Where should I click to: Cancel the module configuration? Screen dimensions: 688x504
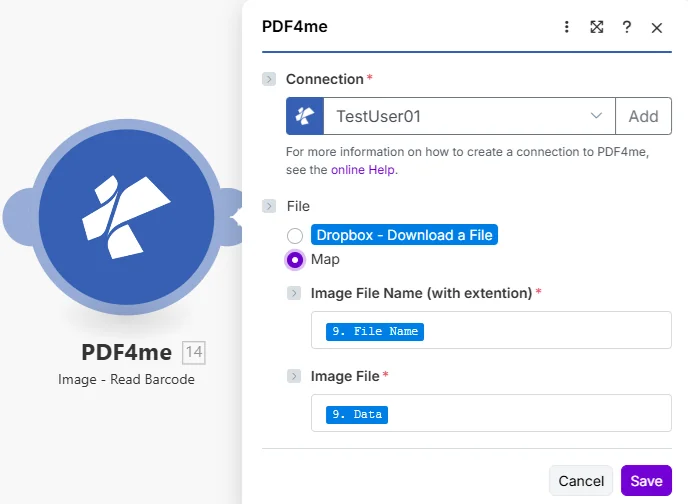click(581, 481)
